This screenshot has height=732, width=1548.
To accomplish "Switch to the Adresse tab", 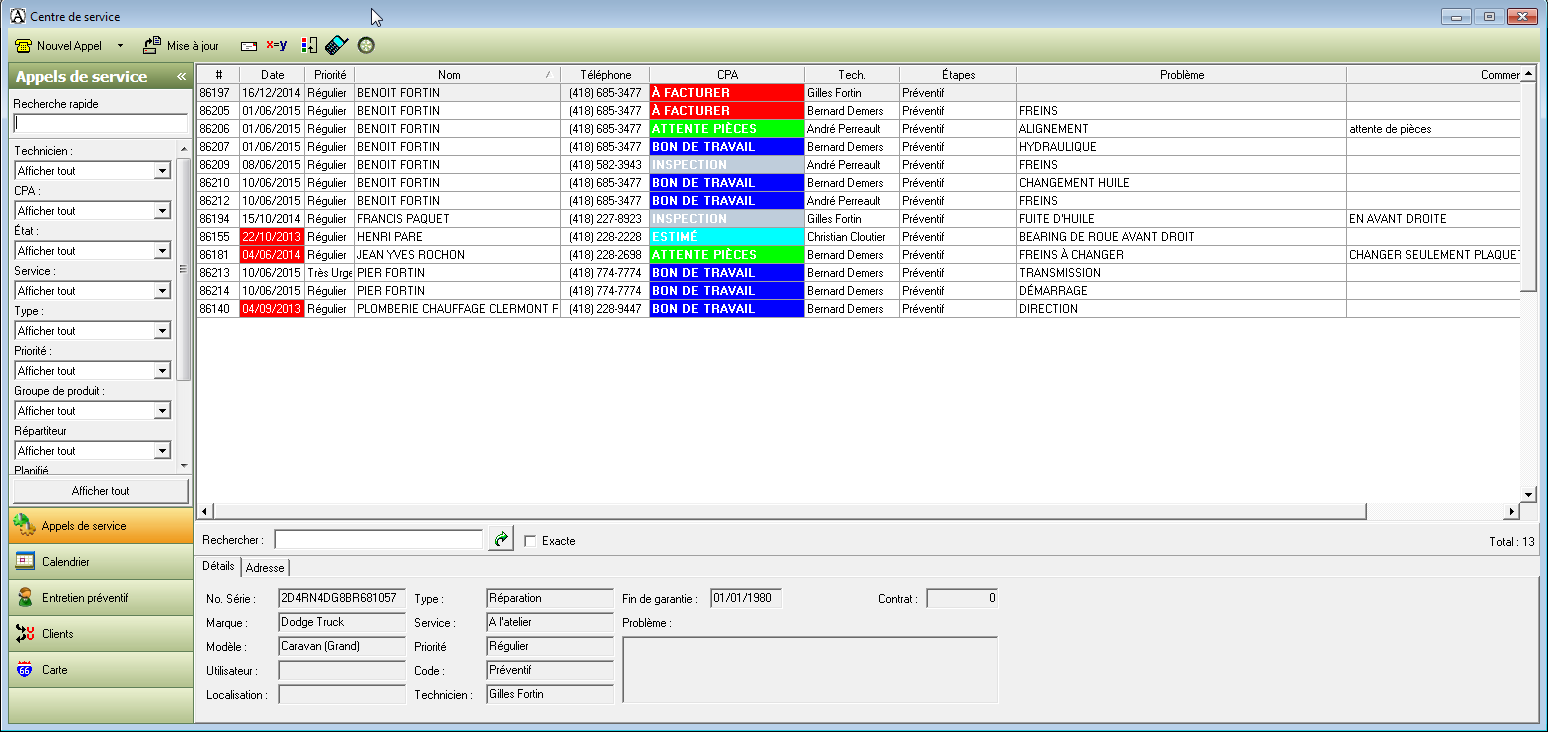I will (x=264, y=567).
